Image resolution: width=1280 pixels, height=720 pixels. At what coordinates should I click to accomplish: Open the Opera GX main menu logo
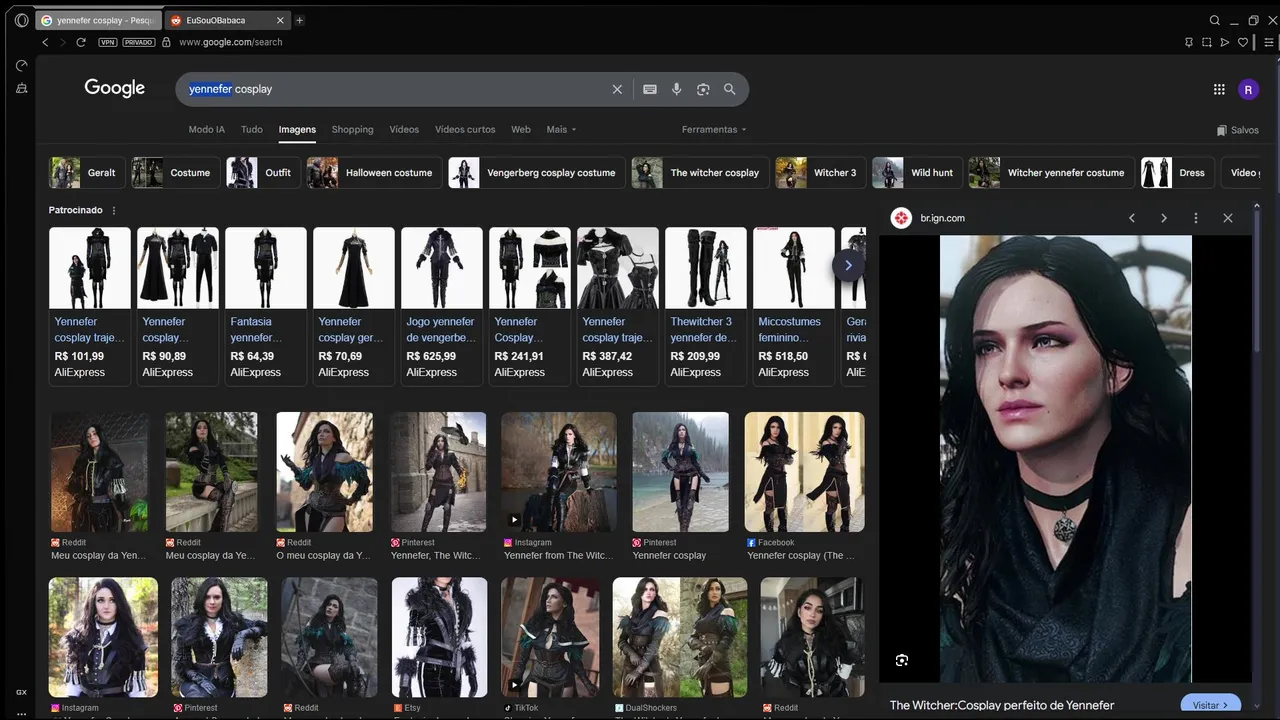21,20
